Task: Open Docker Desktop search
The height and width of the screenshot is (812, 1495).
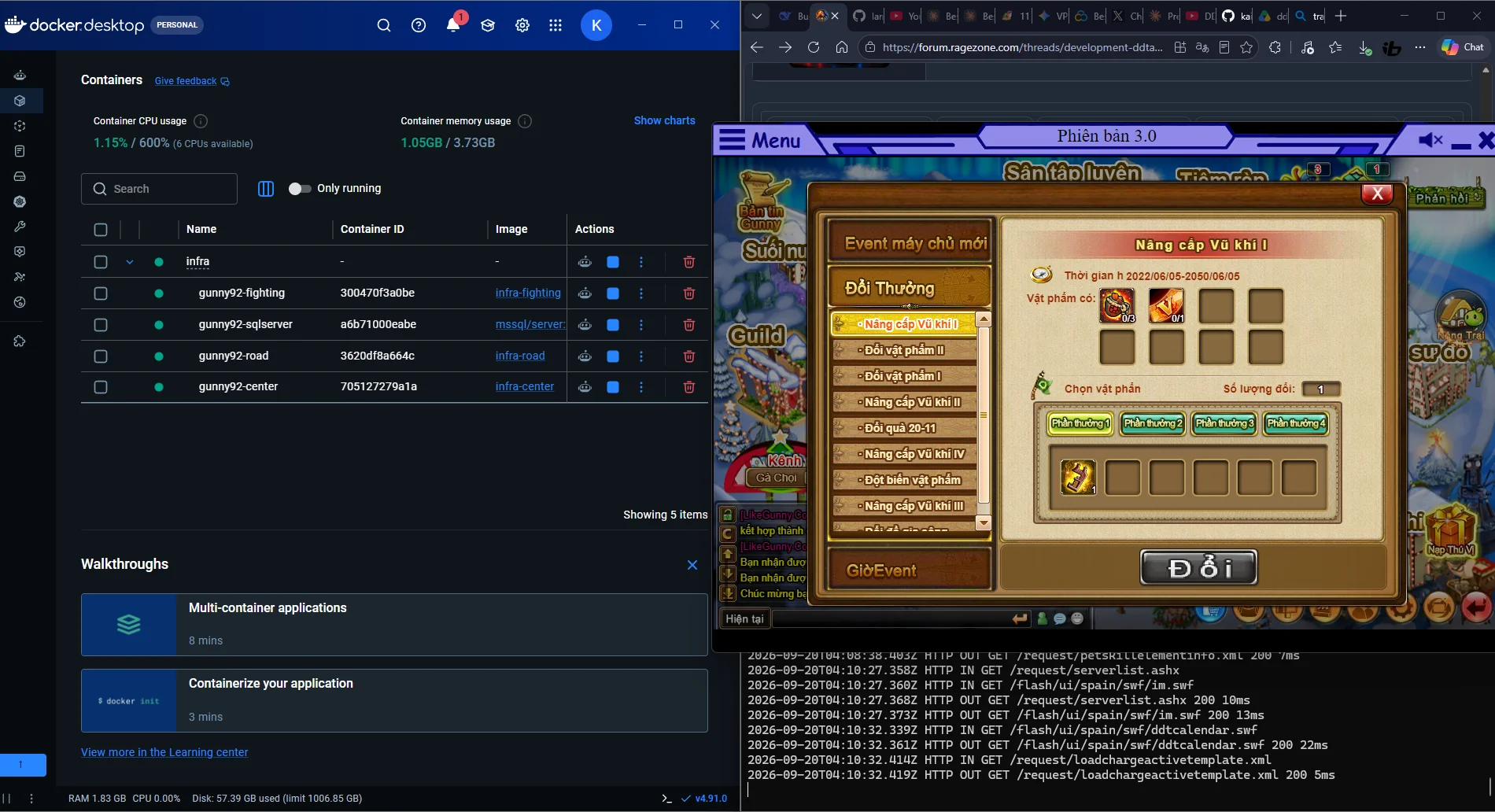Action: 383,25
